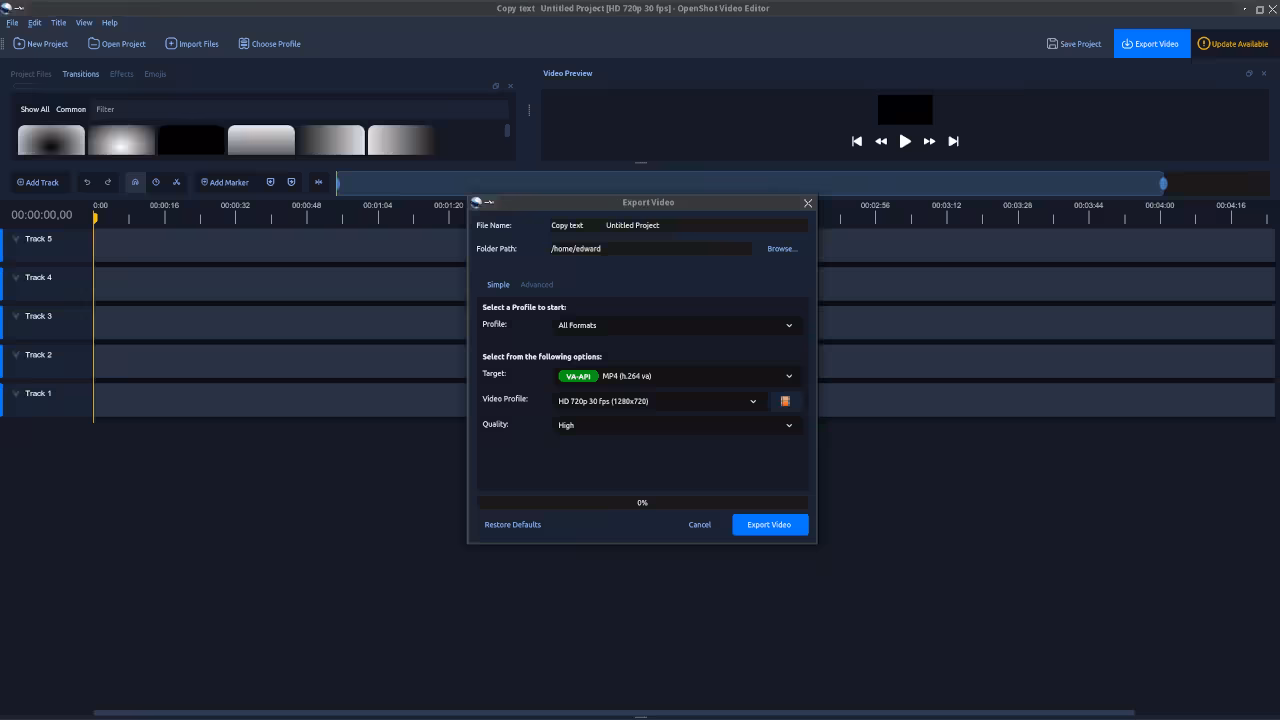Open the Help menu
Screen dimensions: 1280x720
[x=110, y=22]
